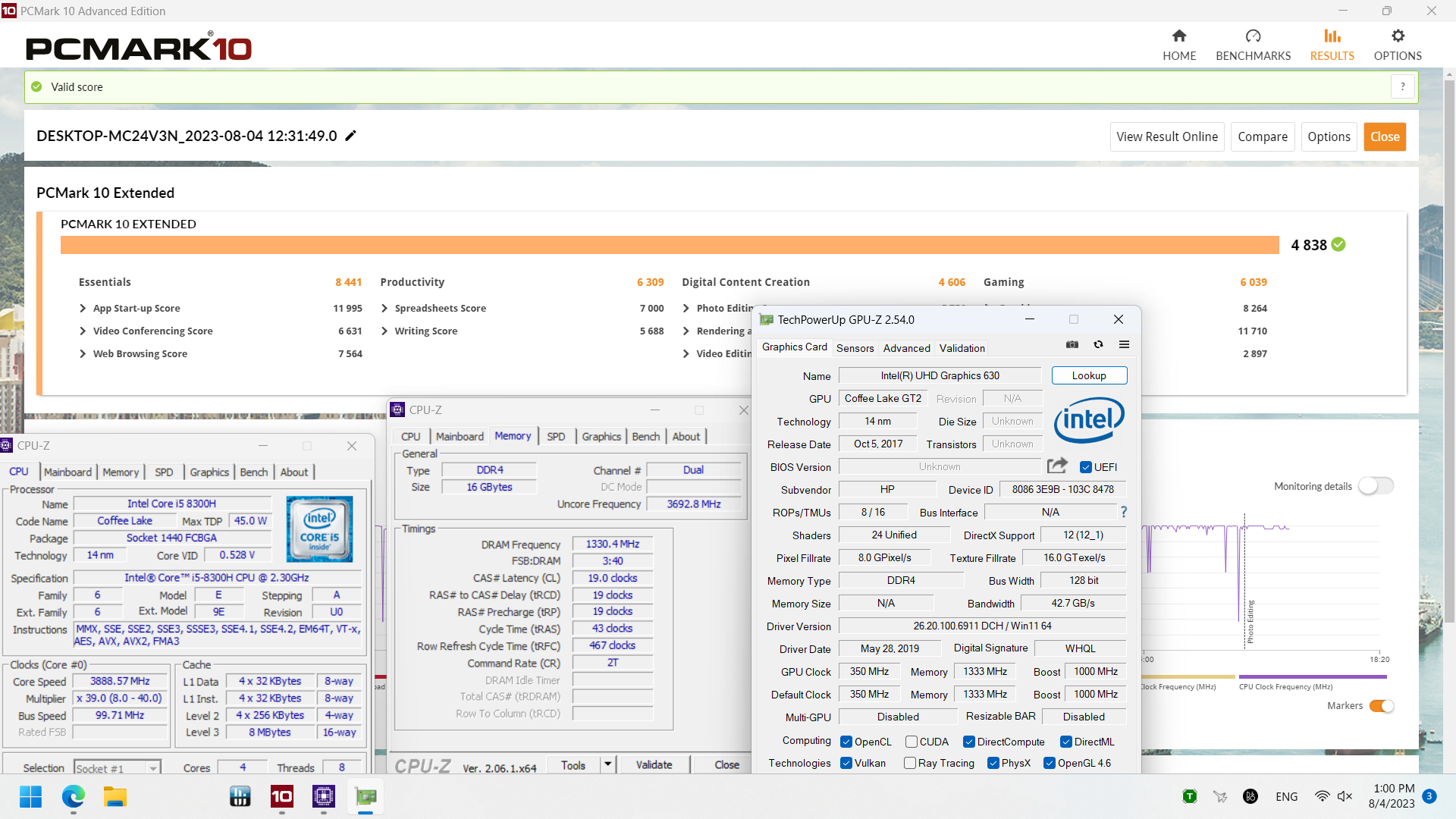Toggle the OpenCL checkbox
The image size is (1456, 819).
(846, 742)
